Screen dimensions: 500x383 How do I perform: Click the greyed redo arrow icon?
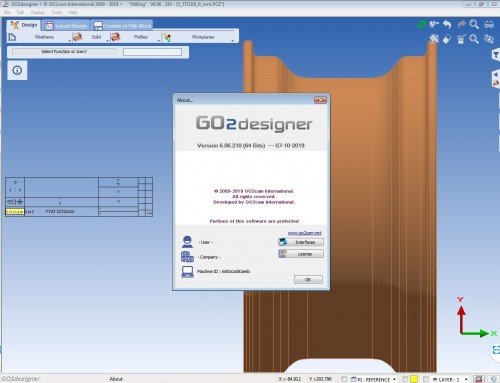click(461, 24)
